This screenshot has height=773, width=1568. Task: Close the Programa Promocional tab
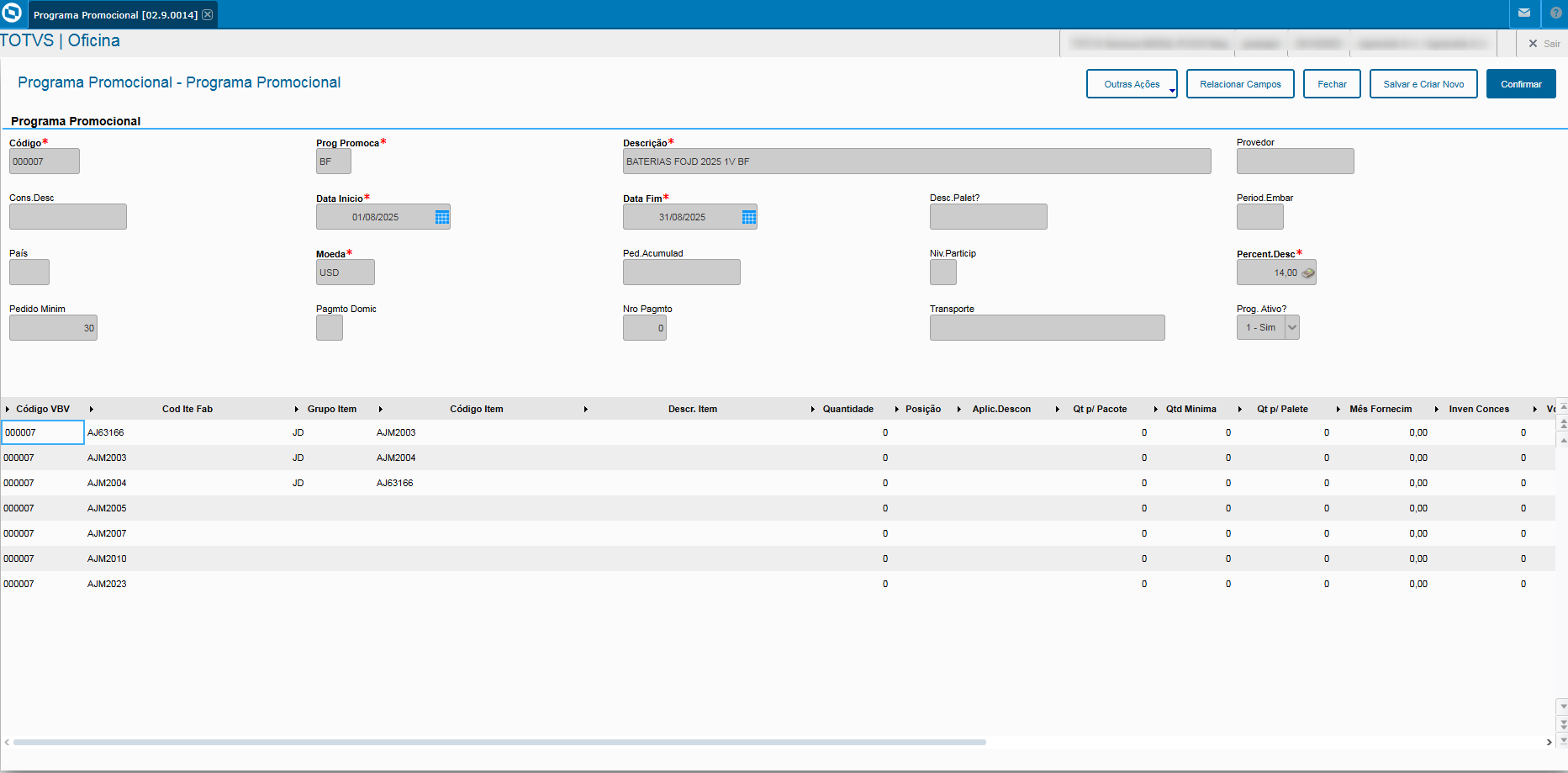pos(208,14)
